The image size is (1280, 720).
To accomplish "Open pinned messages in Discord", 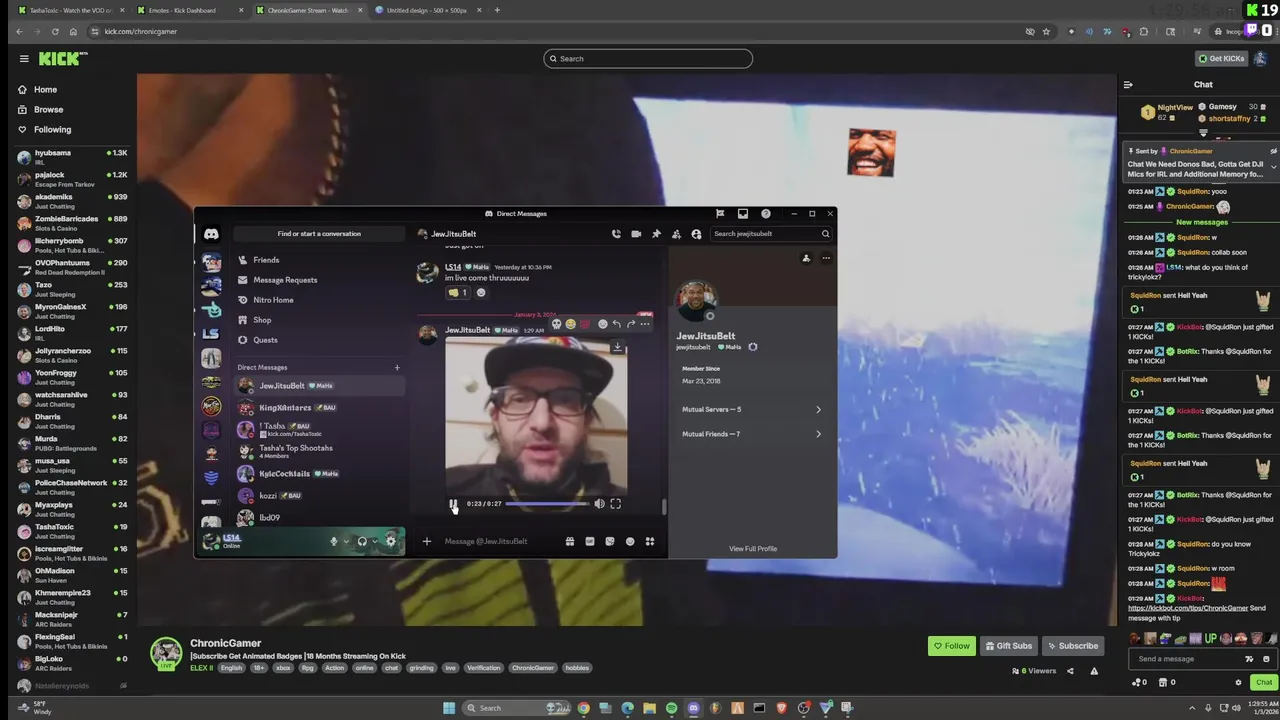I will [x=656, y=234].
